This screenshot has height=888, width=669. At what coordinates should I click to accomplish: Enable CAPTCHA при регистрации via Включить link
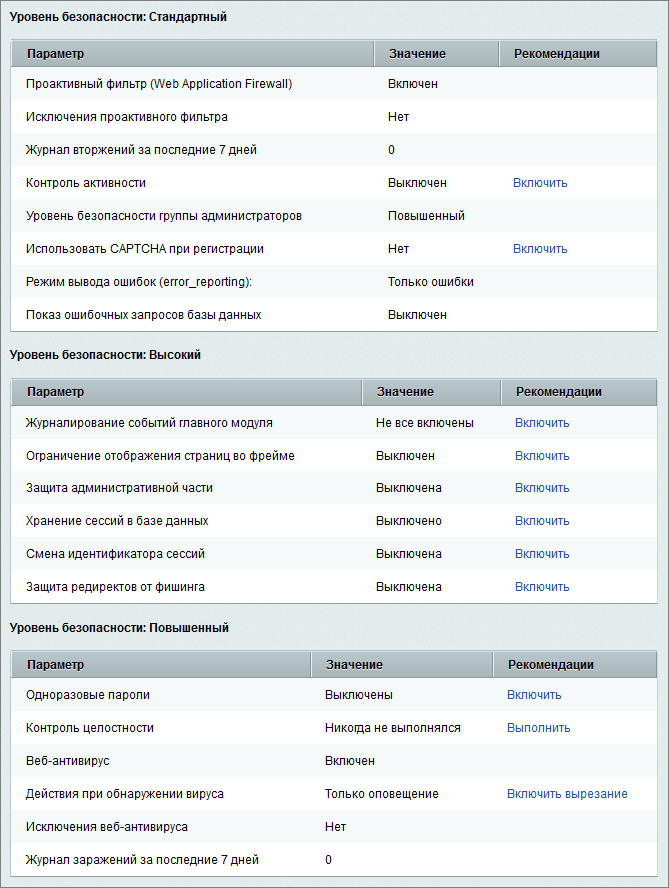click(x=540, y=249)
